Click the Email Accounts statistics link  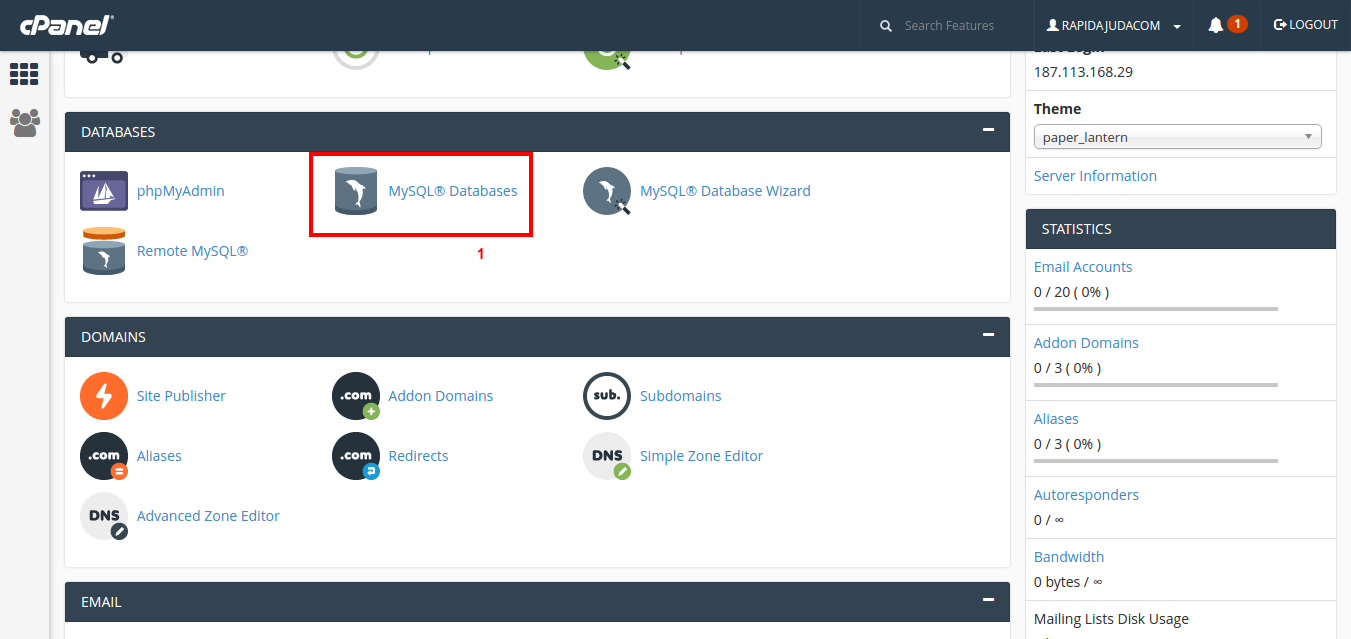coord(1083,267)
